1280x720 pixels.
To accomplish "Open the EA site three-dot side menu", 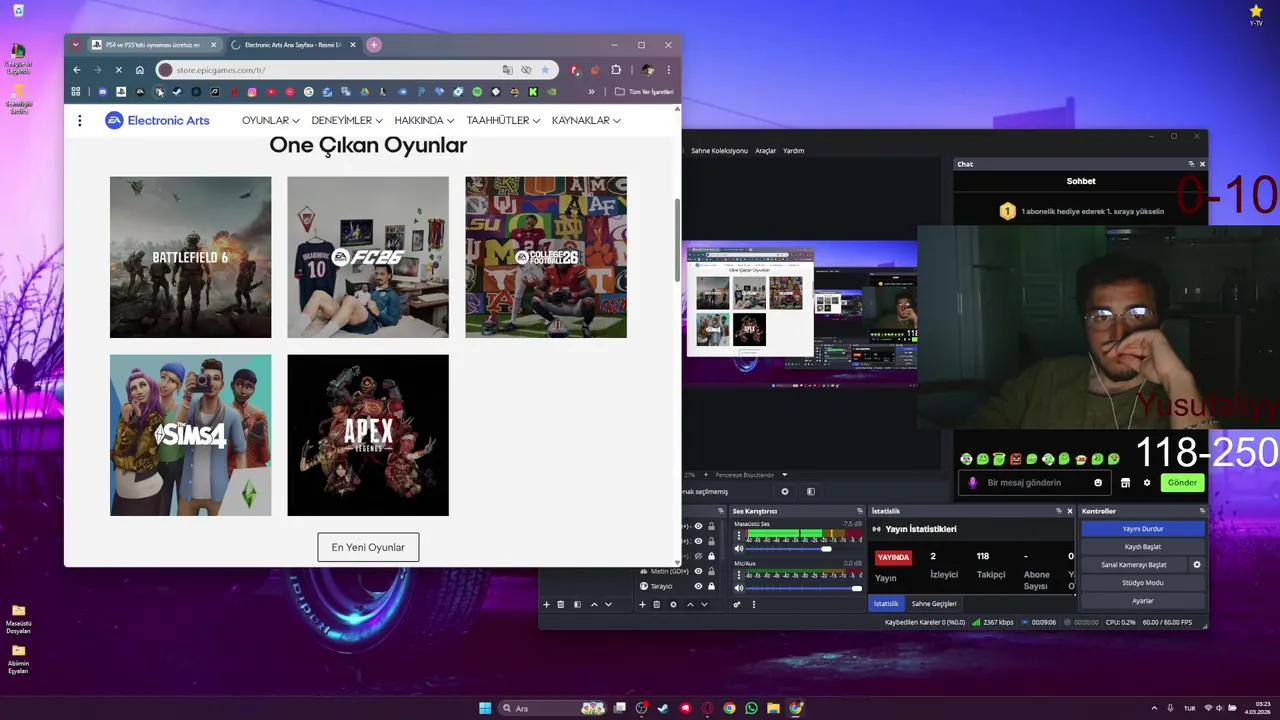I will [x=80, y=120].
